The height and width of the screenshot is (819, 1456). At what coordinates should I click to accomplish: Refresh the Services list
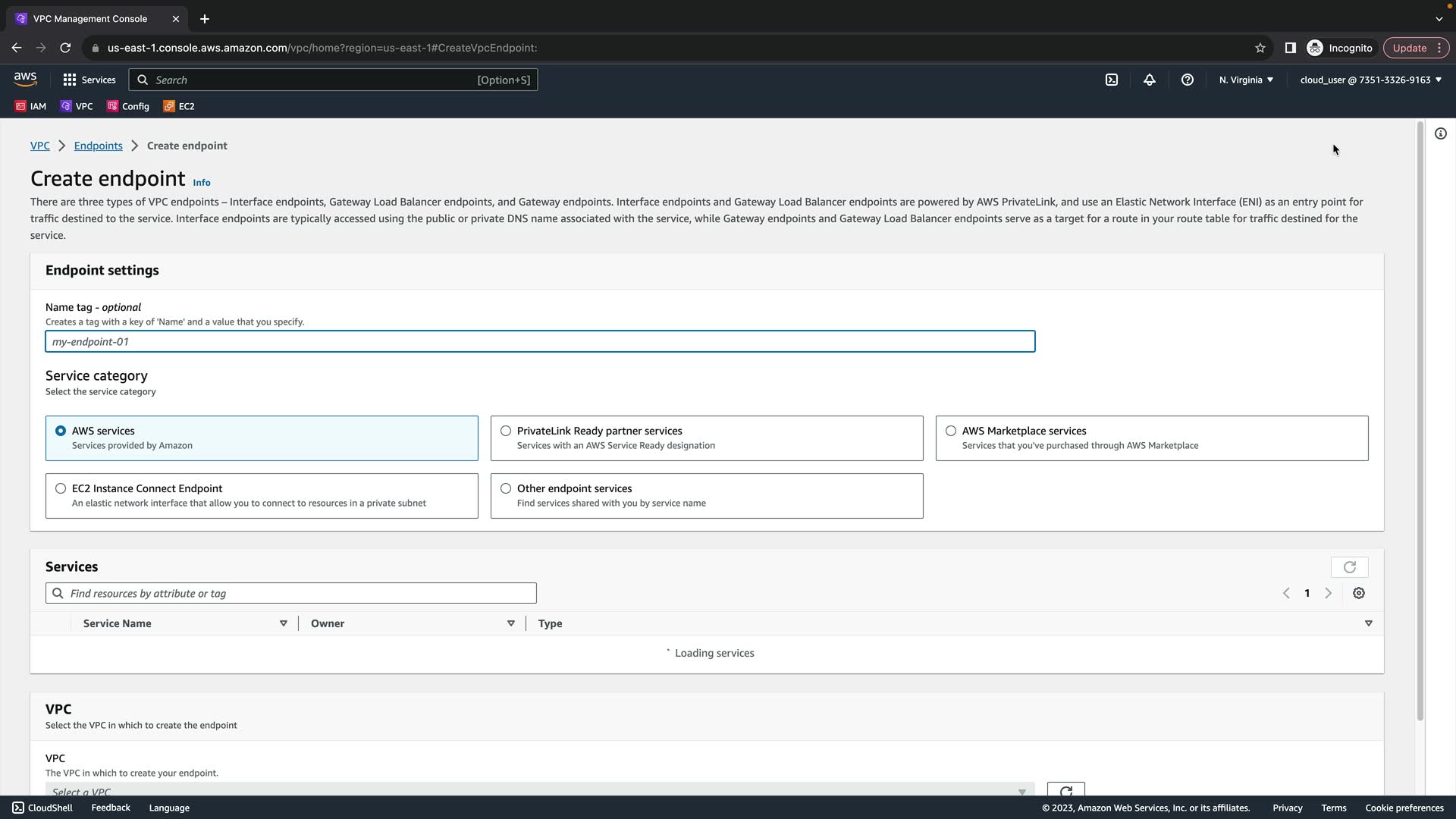click(x=1349, y=567)
